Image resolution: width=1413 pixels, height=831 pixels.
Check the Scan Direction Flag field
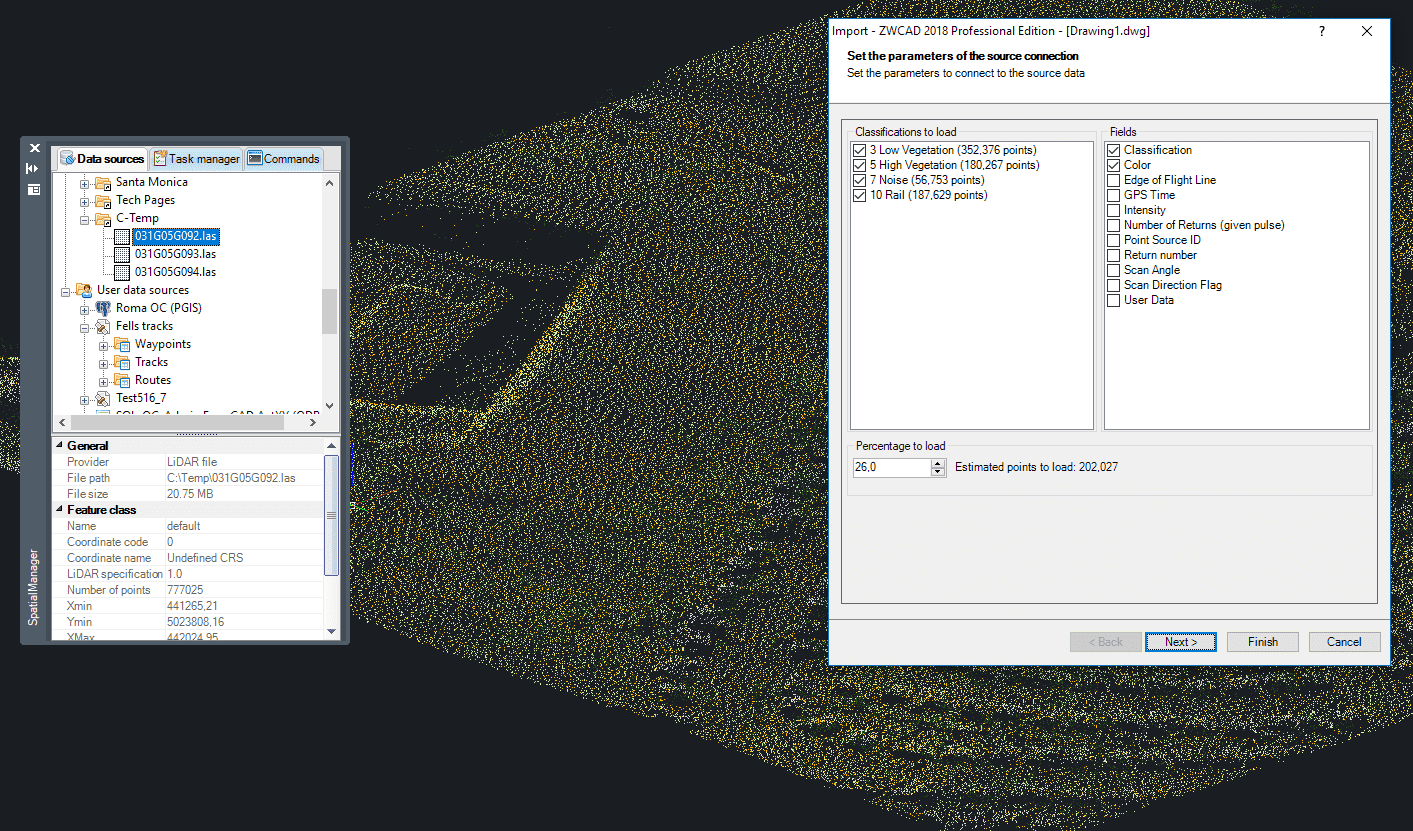pos(1113,285)
